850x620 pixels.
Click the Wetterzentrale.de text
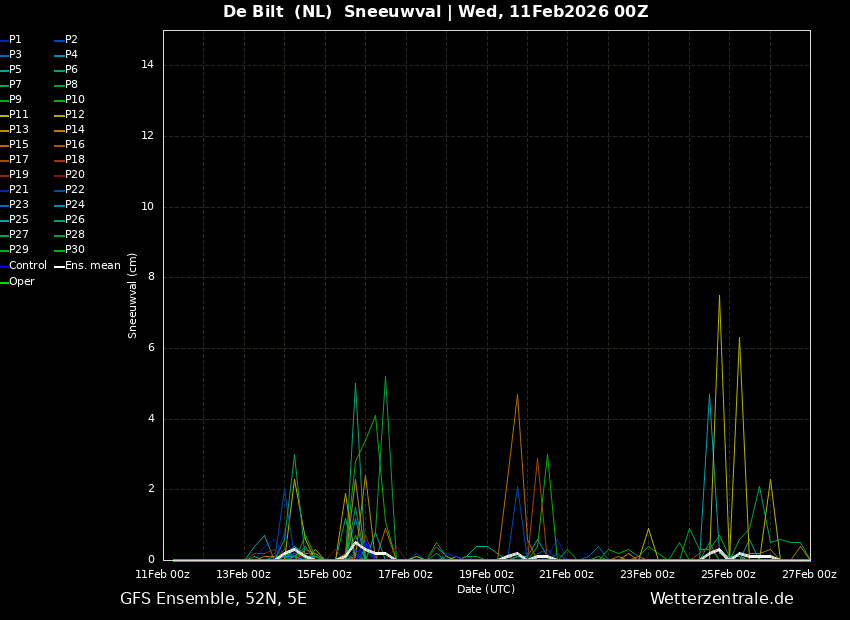[x=721, y=599]
